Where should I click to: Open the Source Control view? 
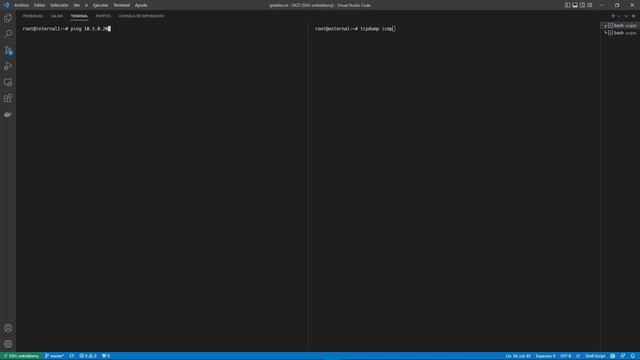coord(8,50)
